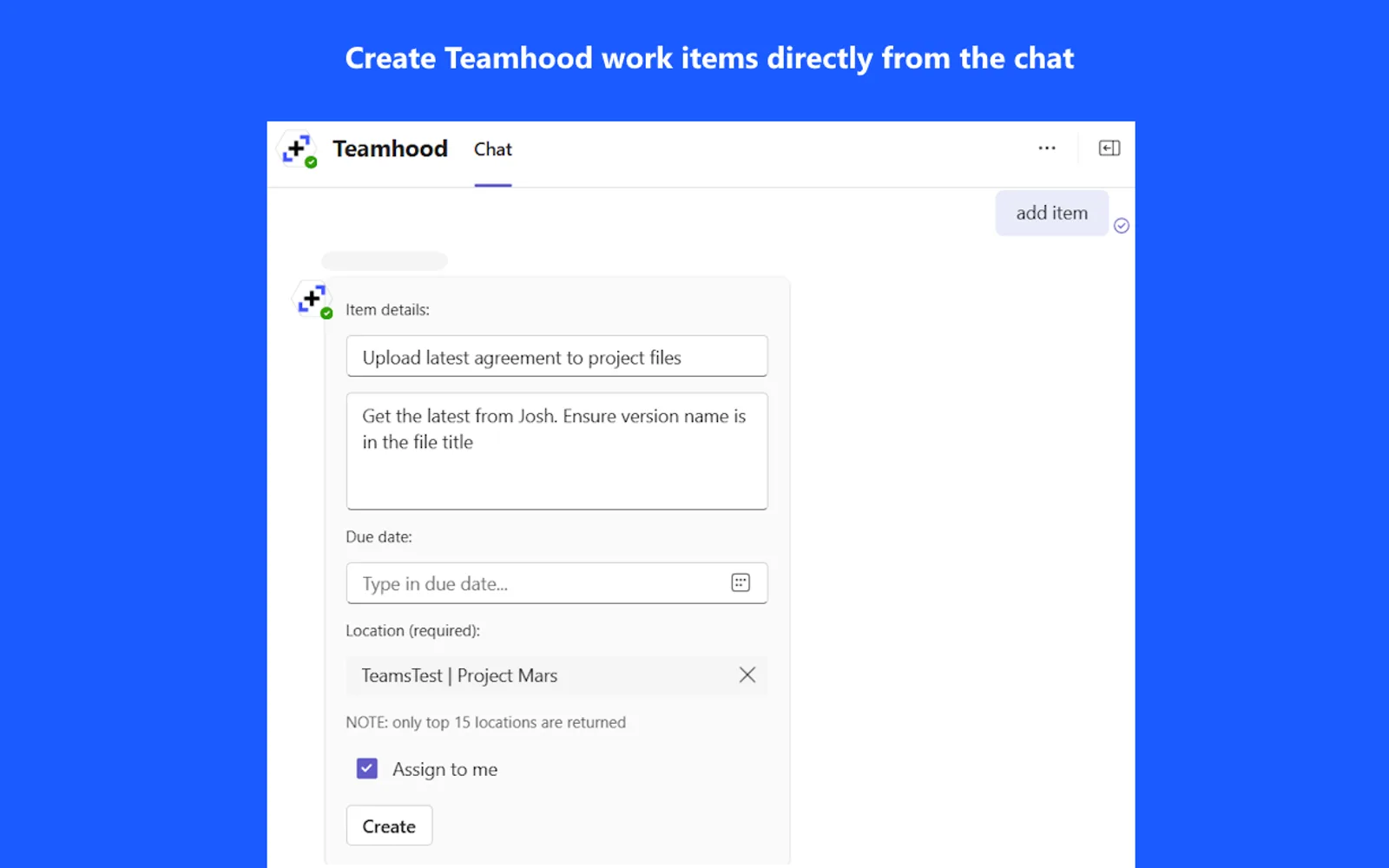Click the 'Location (required):' label
Viewport: 1389px width, 868px height.
pyautogui.click(x=412, y=631)
